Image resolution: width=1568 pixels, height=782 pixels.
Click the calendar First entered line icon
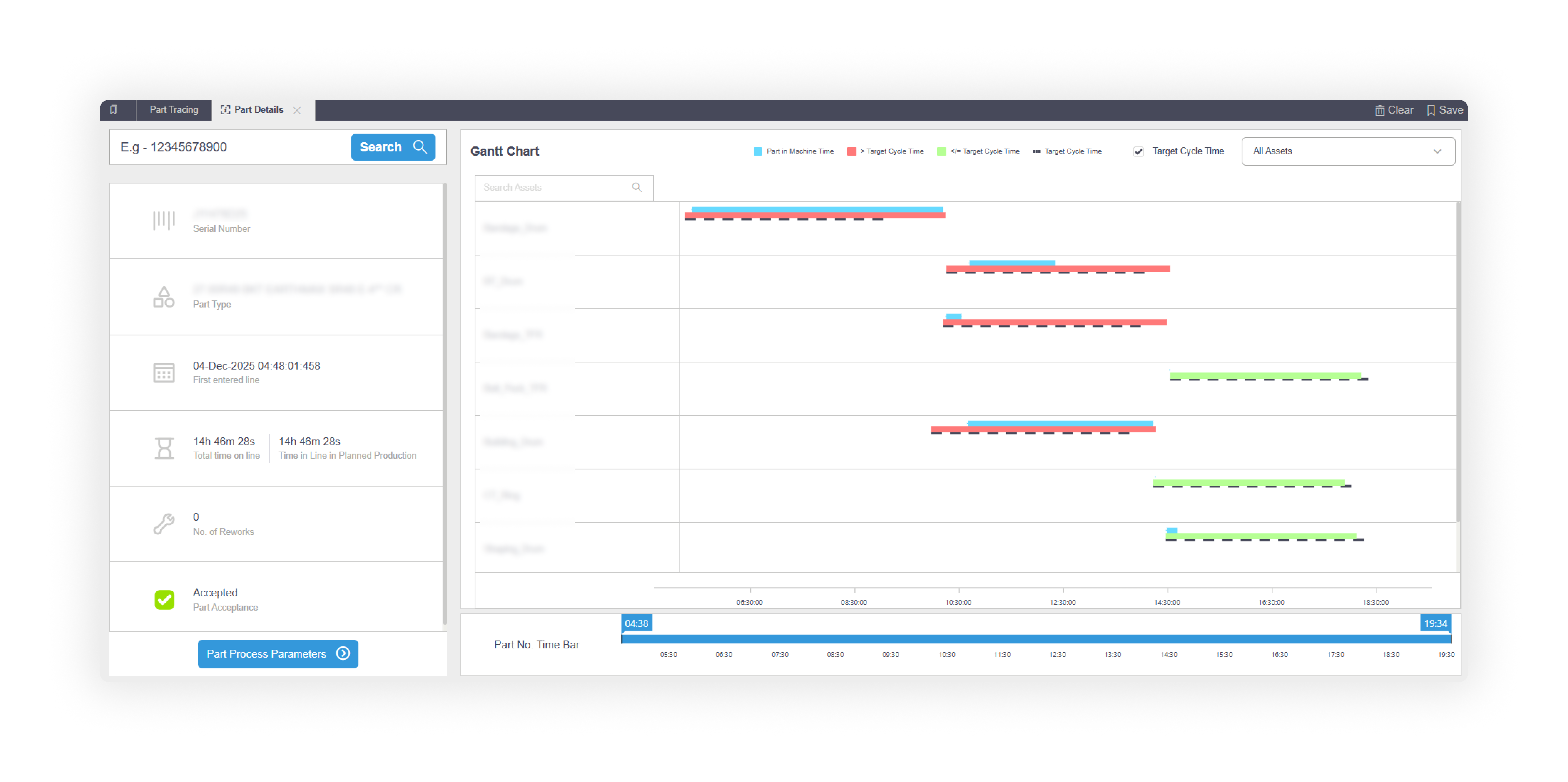click(164, 372)
